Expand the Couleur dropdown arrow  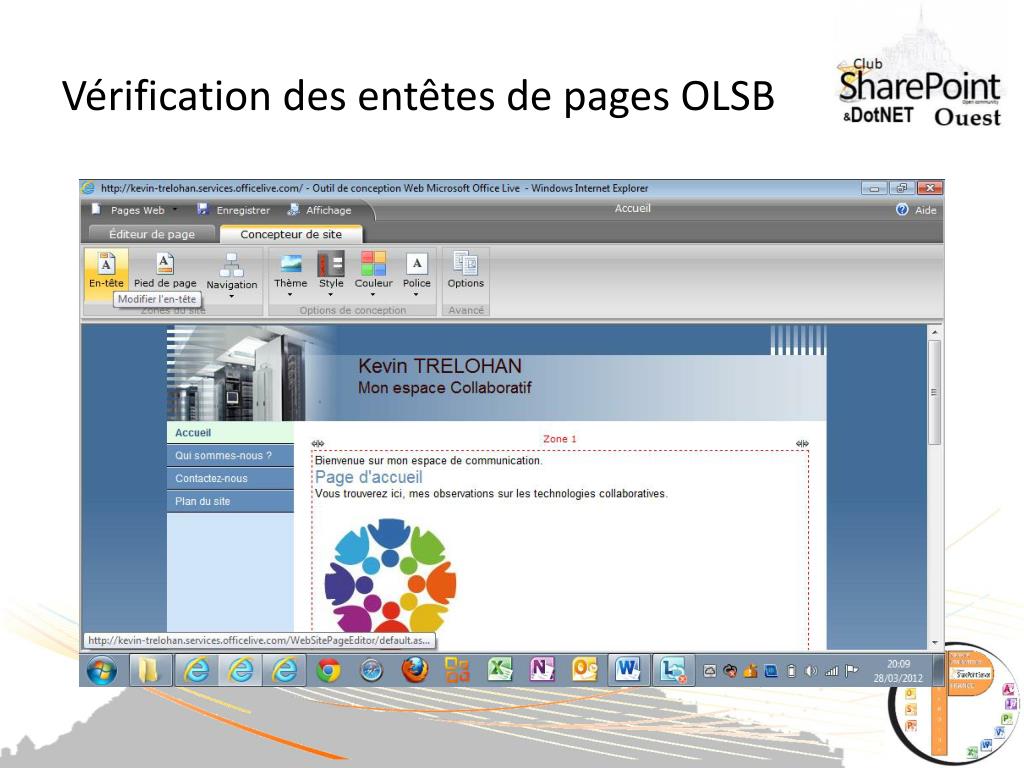[373, 295]
